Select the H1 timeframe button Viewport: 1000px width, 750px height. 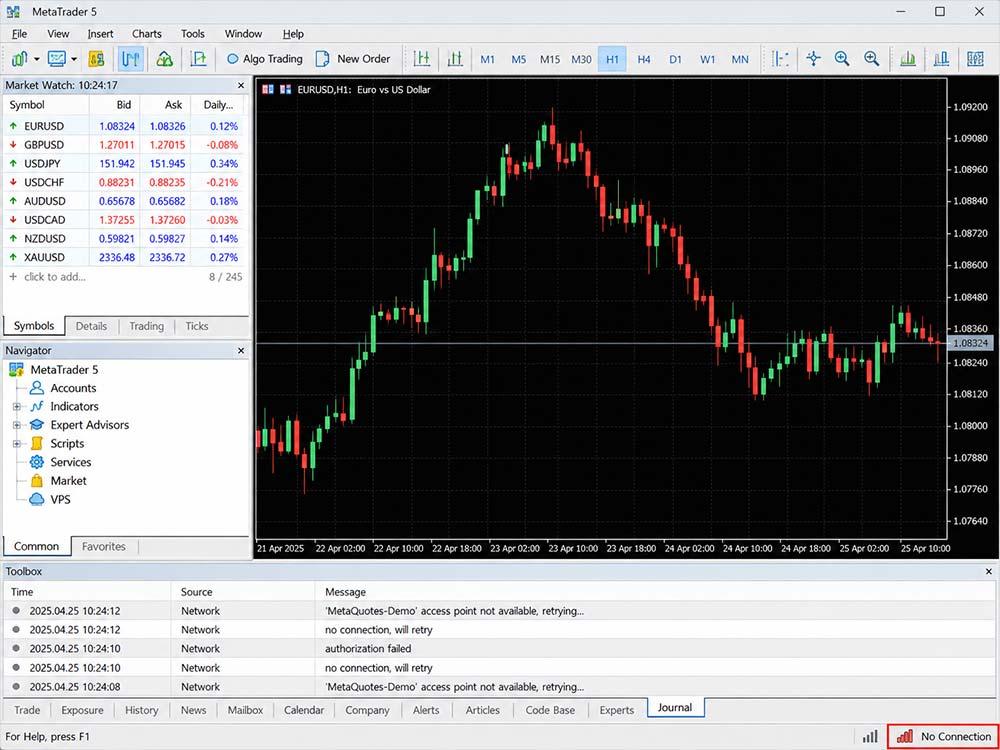pyautogui.click(x=612, y=59)
